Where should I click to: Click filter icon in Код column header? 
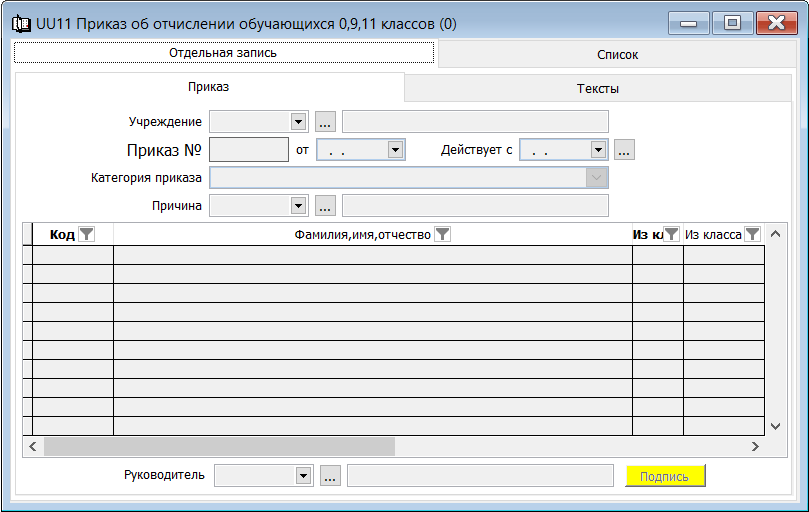[87, 234]
